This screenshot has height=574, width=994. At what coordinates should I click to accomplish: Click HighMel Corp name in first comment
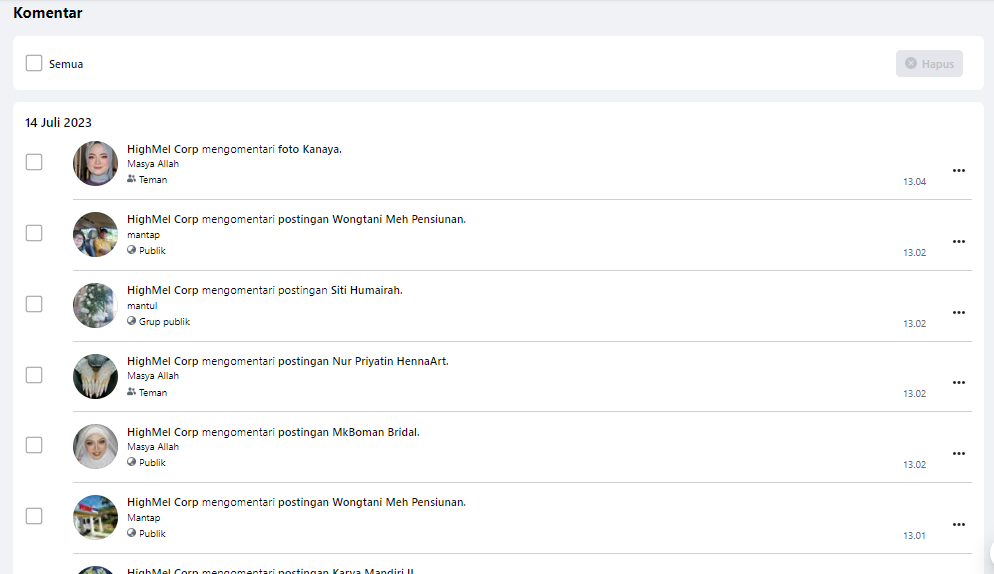coord(162,149)
